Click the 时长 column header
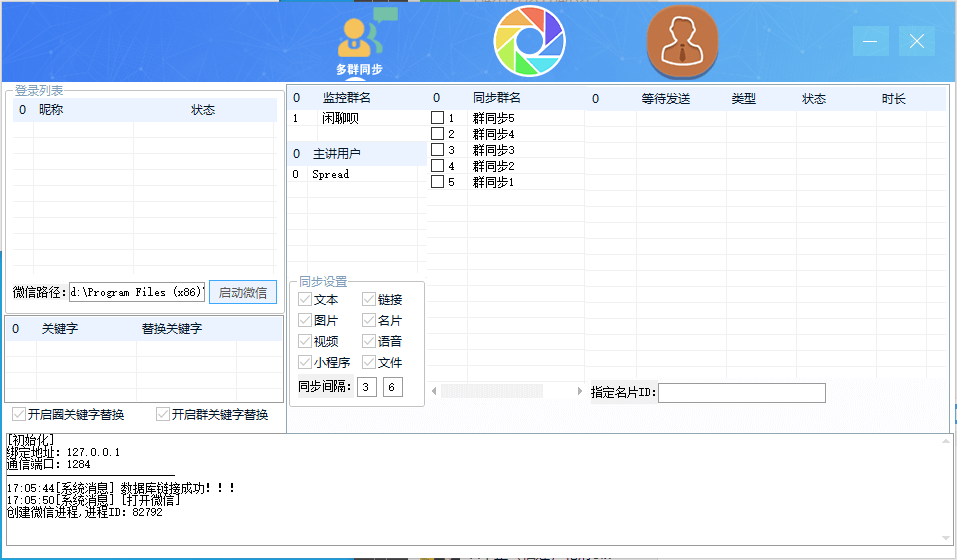The width and height of the screenshot is (957, 560). (x=893, y=99)
